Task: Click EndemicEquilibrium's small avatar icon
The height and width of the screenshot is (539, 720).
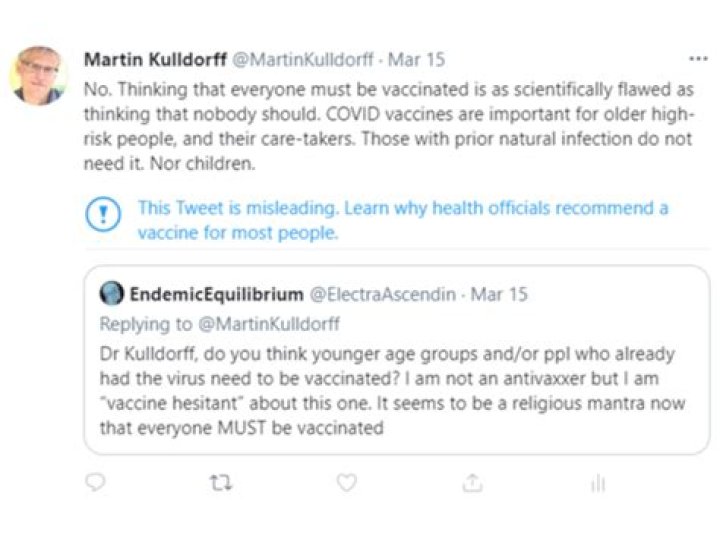Action: [x=111, y=294]
